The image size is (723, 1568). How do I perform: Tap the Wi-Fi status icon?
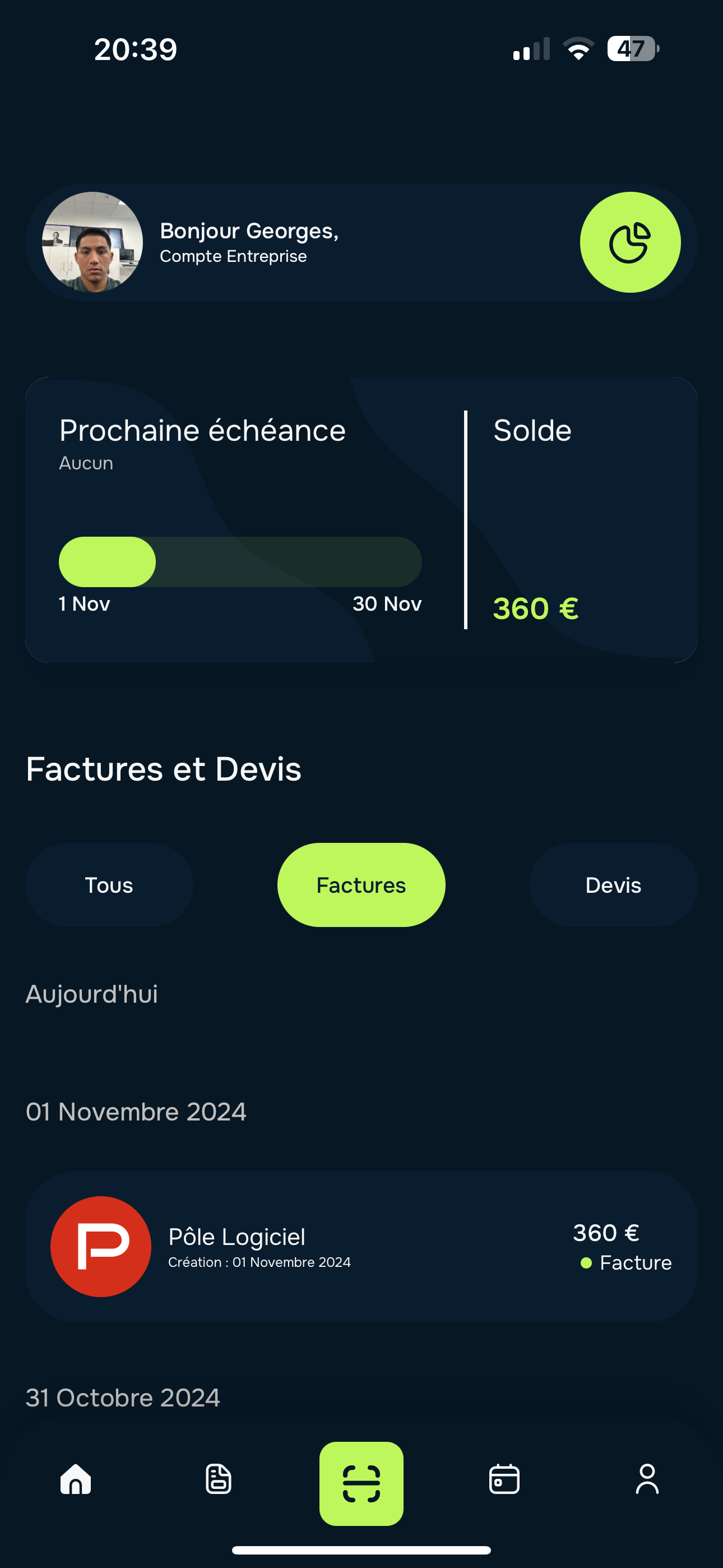tap(578, 49)
